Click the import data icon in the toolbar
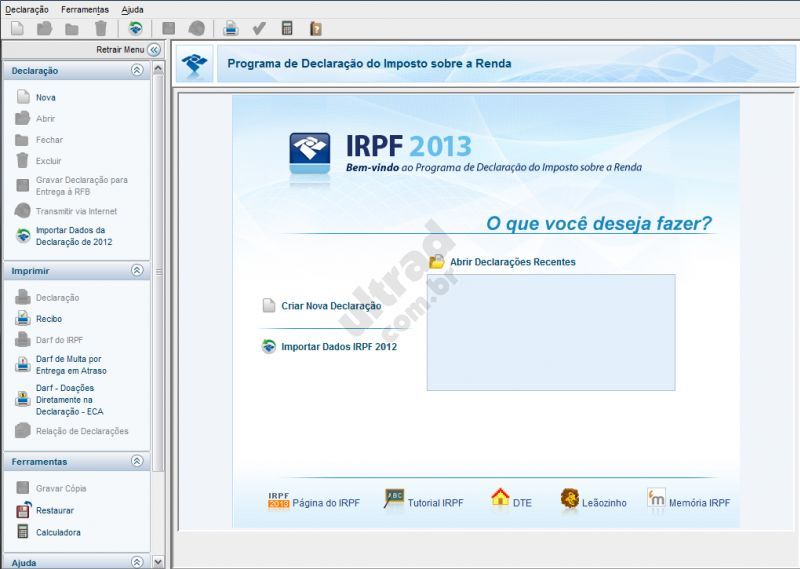 [135, 28]
